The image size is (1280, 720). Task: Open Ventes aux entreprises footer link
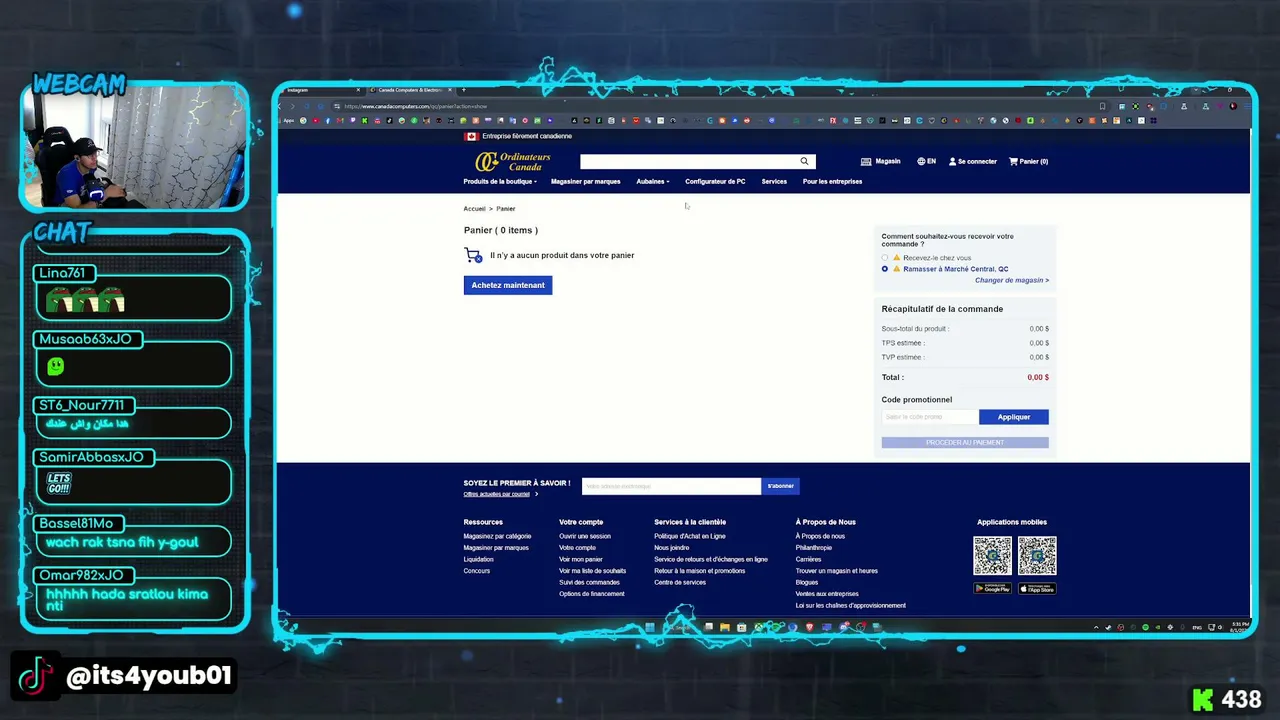pos(827,594)
